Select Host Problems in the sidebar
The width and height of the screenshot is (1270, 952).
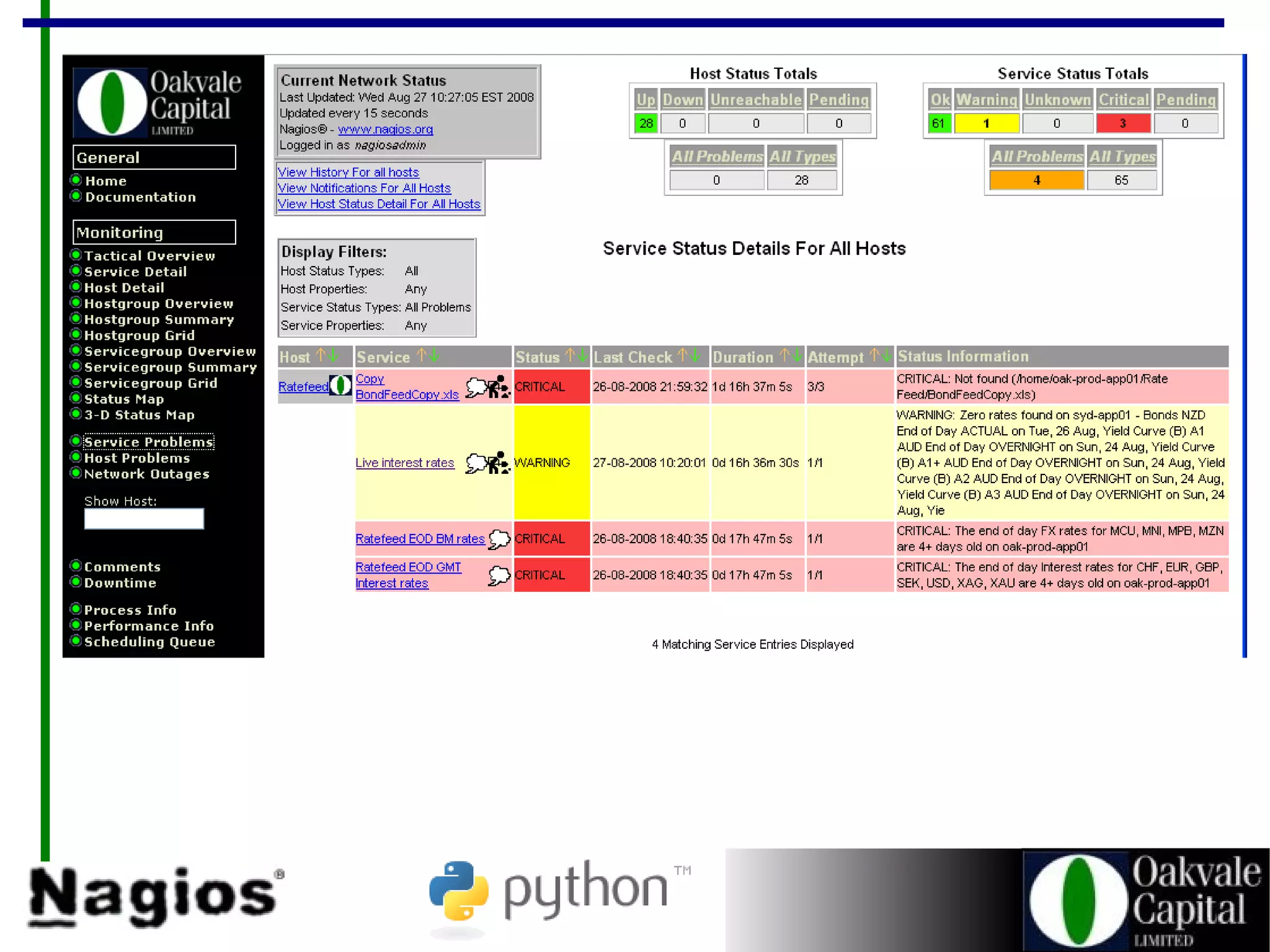tap(137, 458)
